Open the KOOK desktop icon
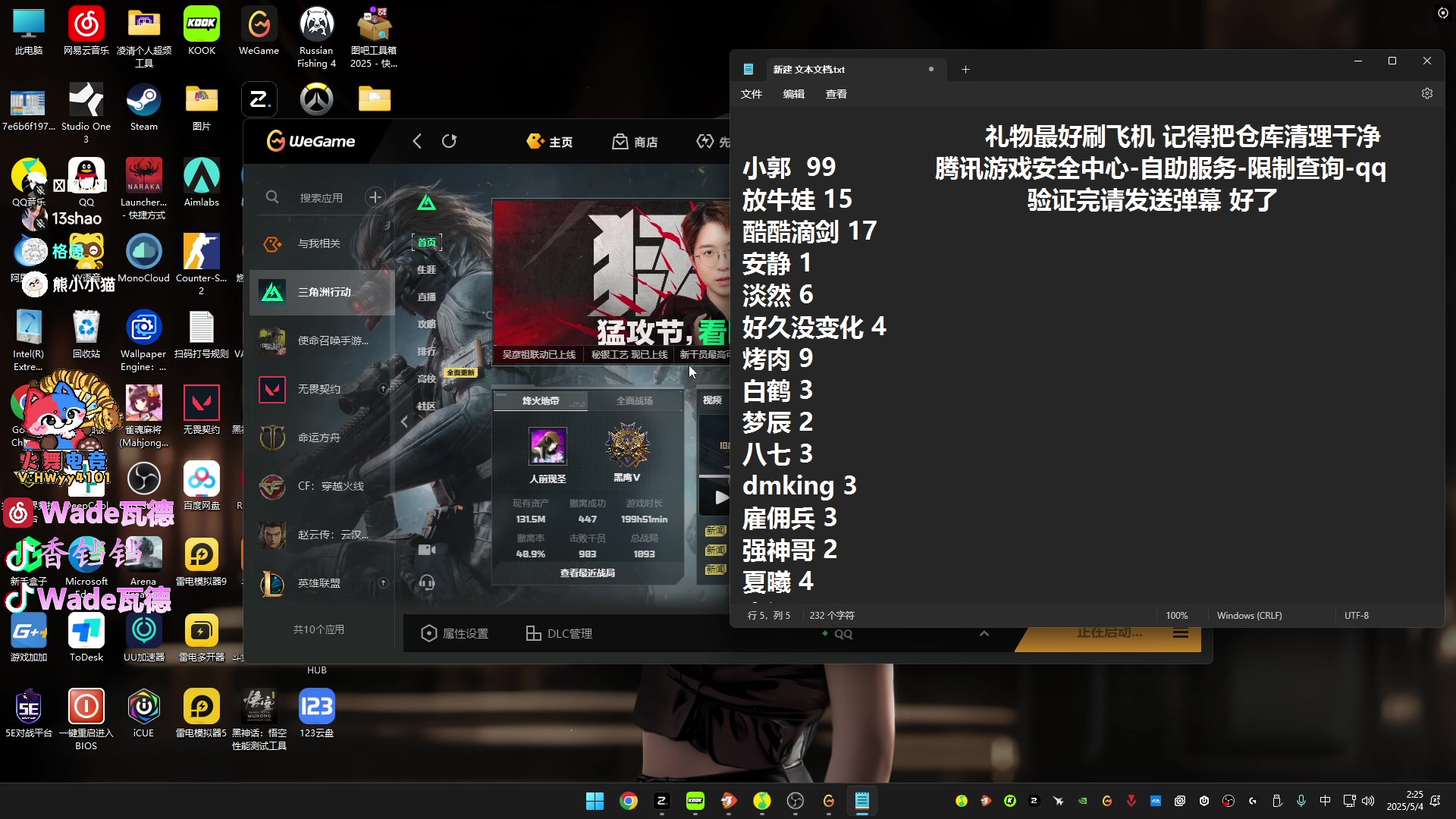The width and height of the screenshot is (1456, 819). pos(202,31)
